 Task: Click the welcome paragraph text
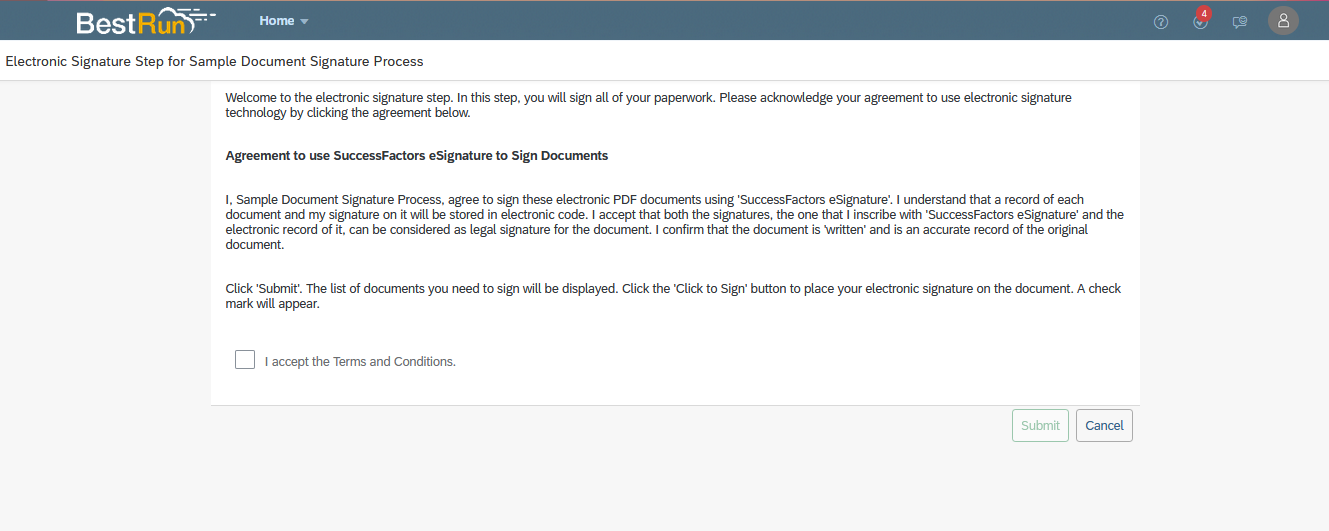(648, 105)
